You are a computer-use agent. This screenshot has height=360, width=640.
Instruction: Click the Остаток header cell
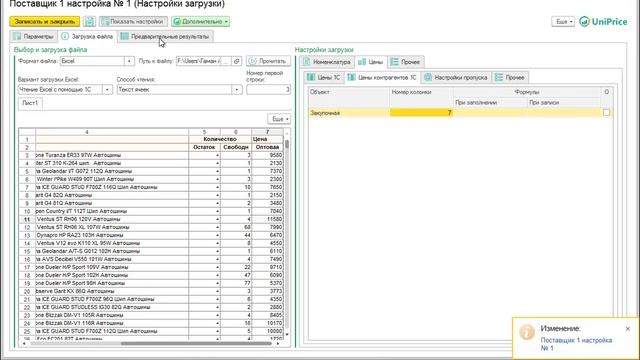(x=204, y=147)
